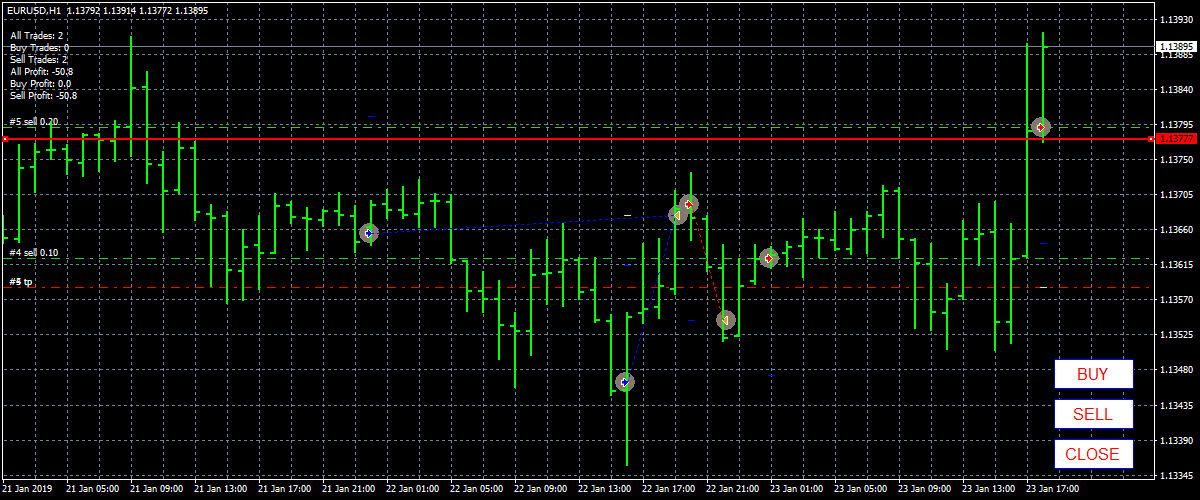Click the red 1.13777 price tag
Image resolution: width=1200 pixels, height=500 pixels.
point(1175,139)
